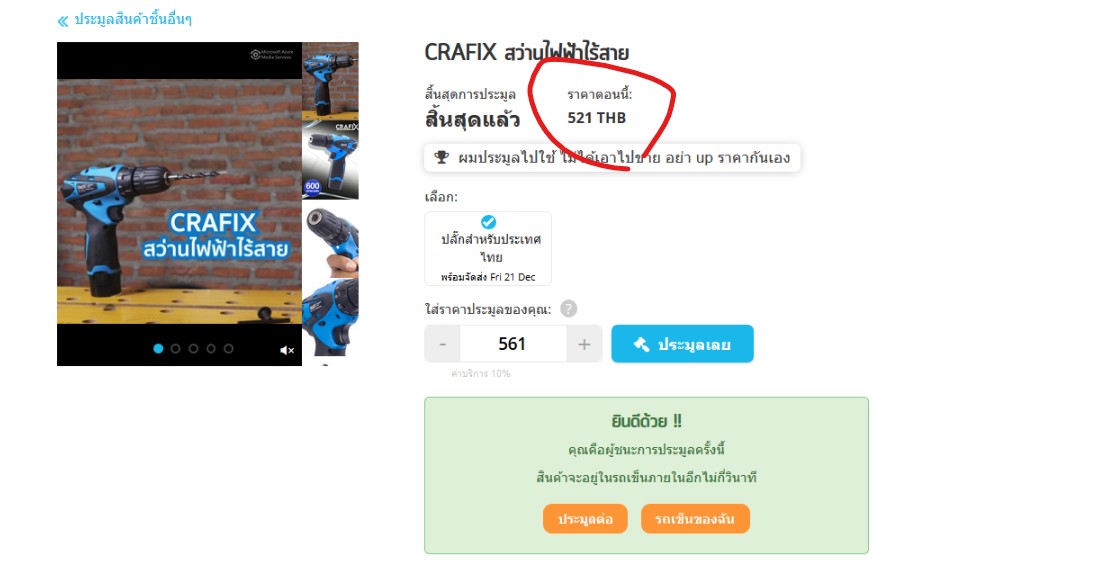Click the blue checkmark on Thailand plug option
This screenshot has height=565, width=1101.
click(x=489, y=222)
